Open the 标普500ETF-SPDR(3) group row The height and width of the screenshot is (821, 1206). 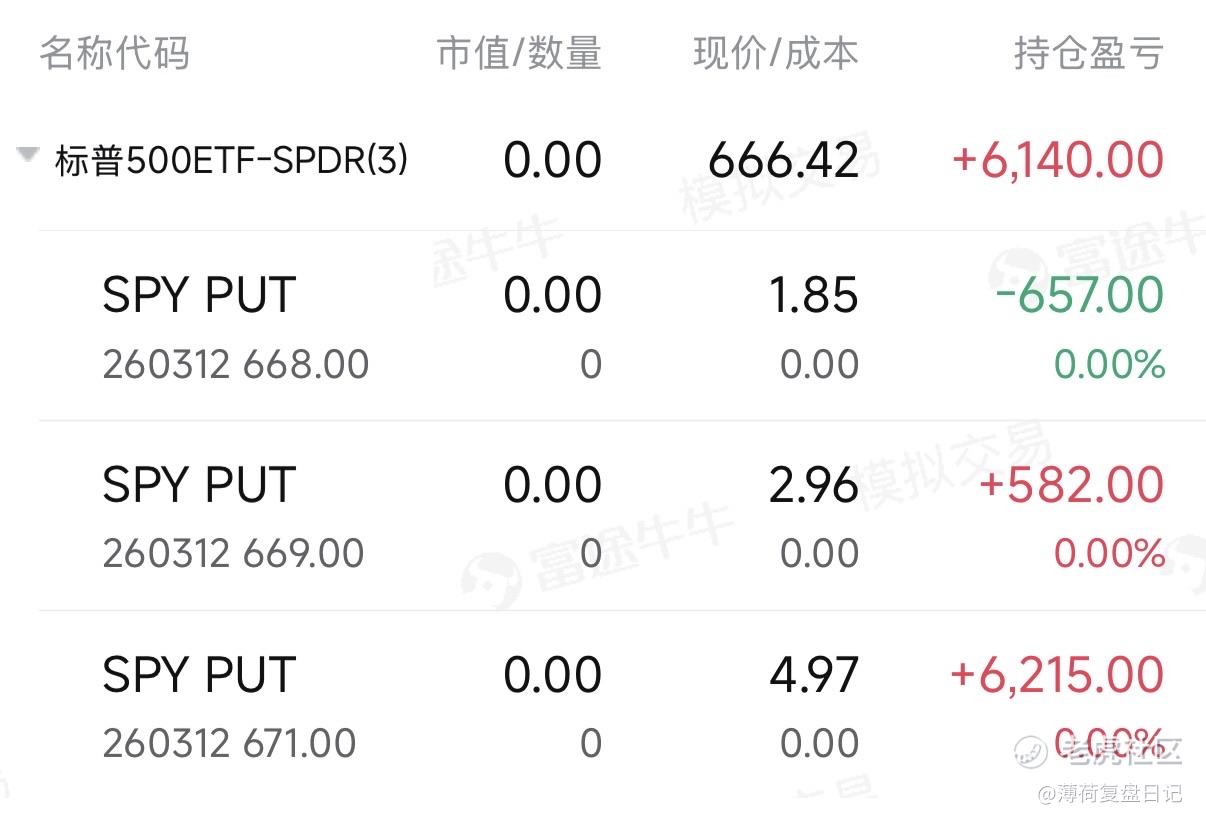coord(603,160)
